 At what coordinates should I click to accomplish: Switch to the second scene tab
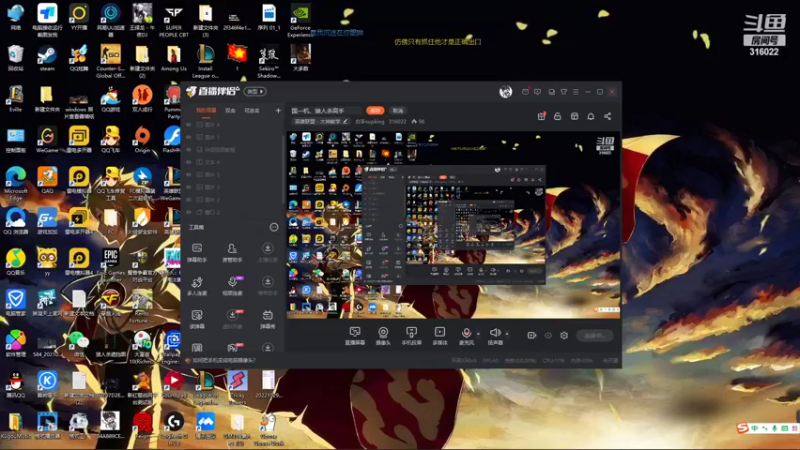(231, 111)
